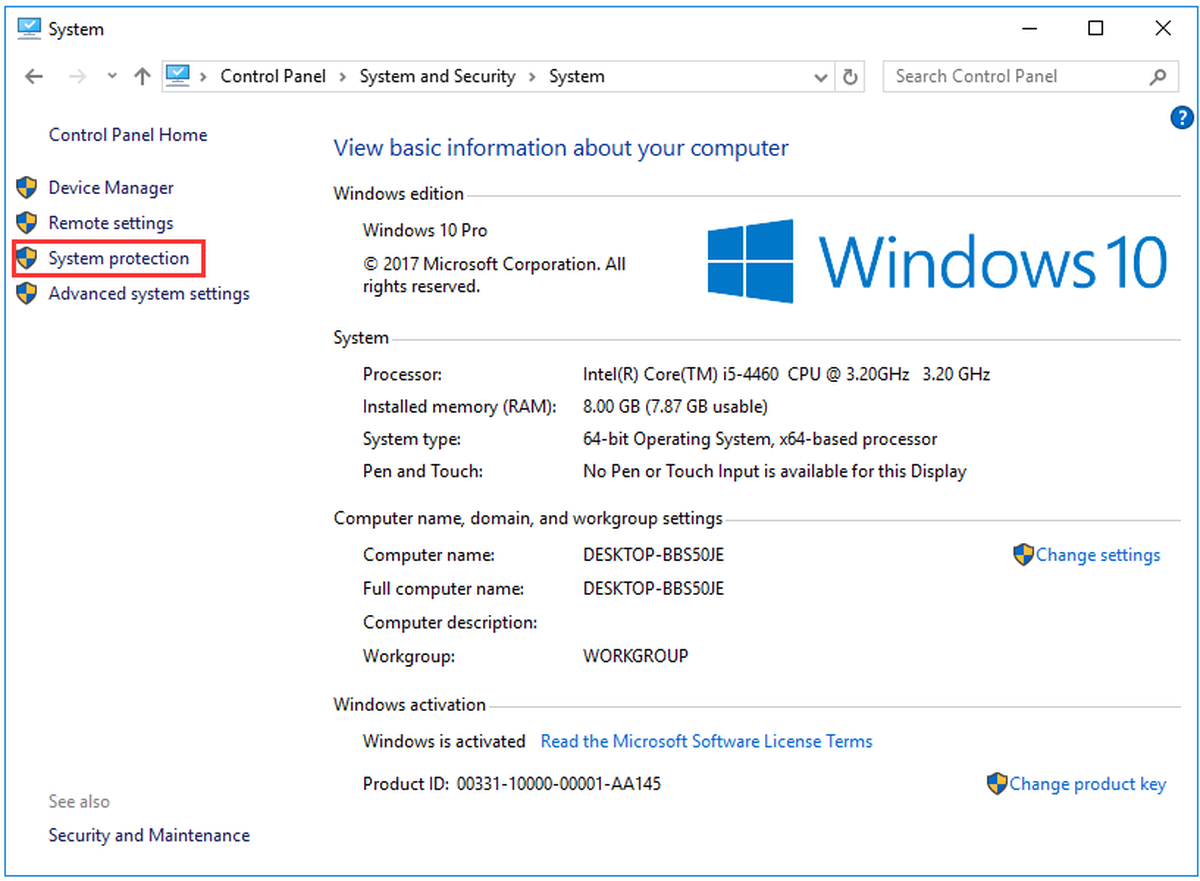Focus the Search Control Panel field
The width and height of the screenshot is (1200, 881).
[x=1015, y=77]
